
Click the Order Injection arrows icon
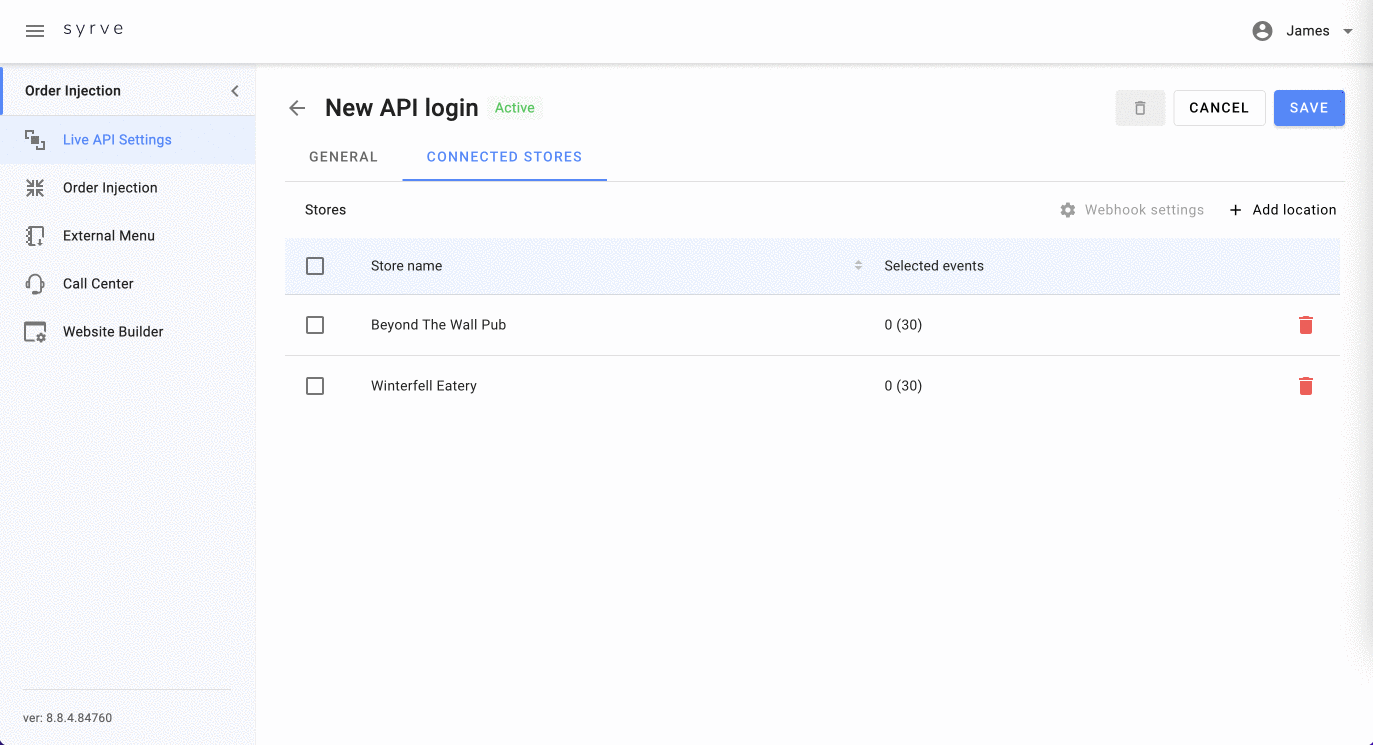click(35, 188)
